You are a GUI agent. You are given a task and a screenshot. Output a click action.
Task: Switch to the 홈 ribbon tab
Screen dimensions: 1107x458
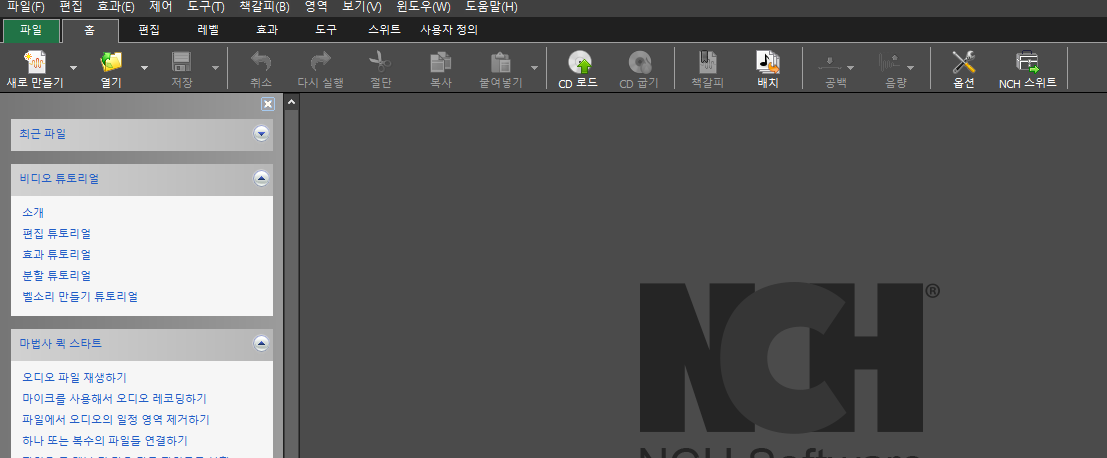click(x=90, y=30)
